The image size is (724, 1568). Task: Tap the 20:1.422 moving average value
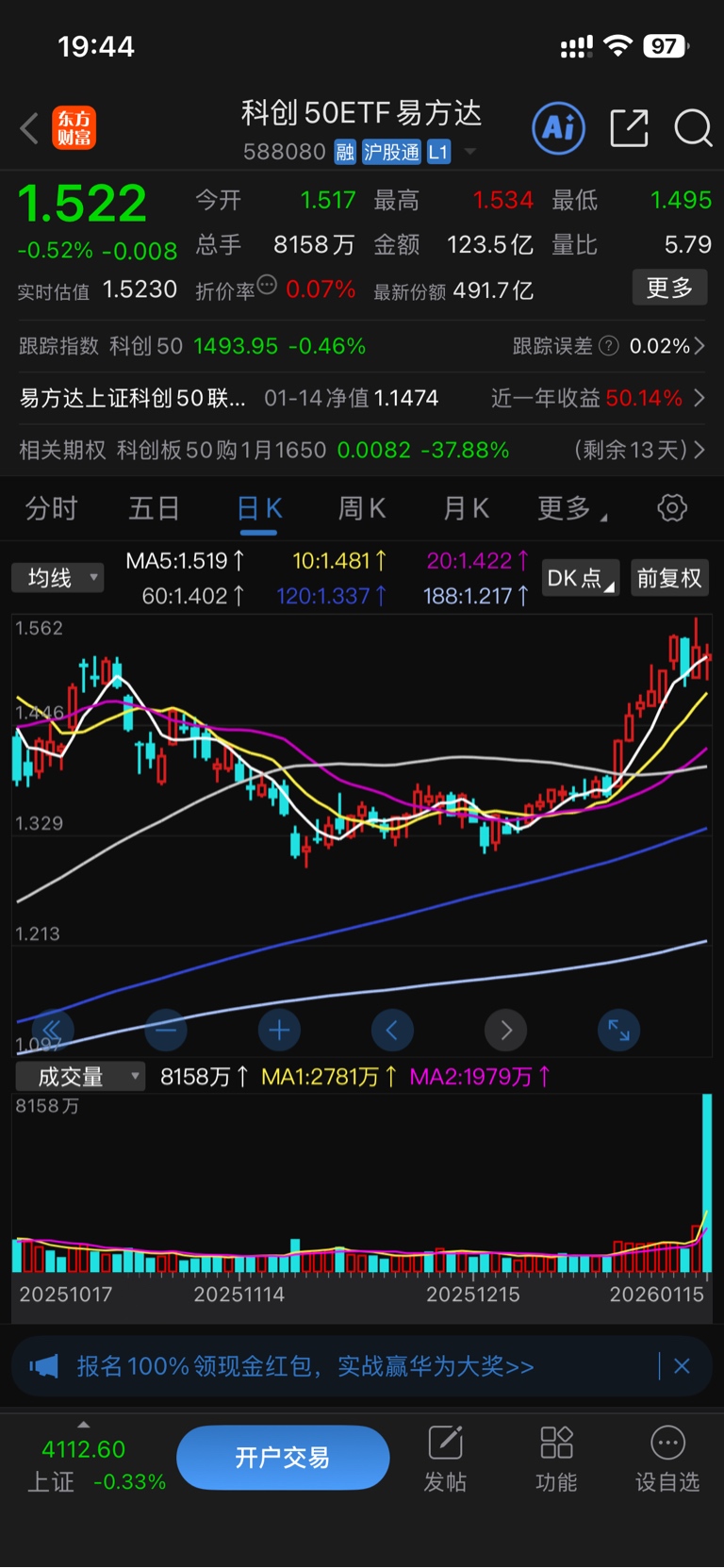click(x=478, y=561)
